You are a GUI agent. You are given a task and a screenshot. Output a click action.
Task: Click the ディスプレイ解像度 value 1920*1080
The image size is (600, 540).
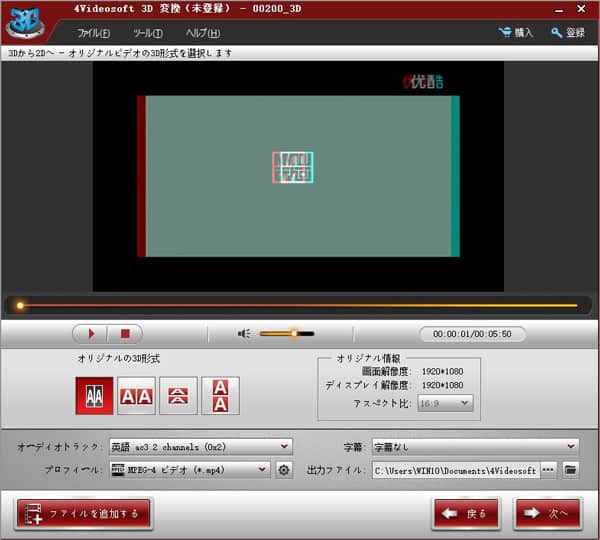click(442, 385)
